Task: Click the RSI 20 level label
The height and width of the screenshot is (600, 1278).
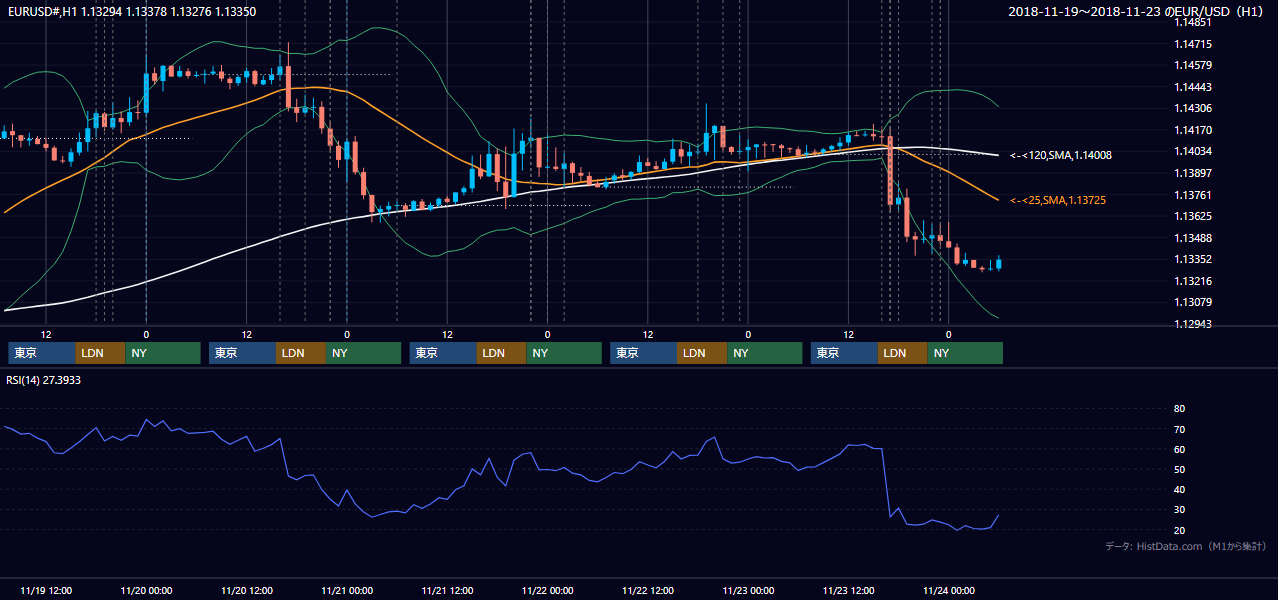Action: coord(1179,530)
